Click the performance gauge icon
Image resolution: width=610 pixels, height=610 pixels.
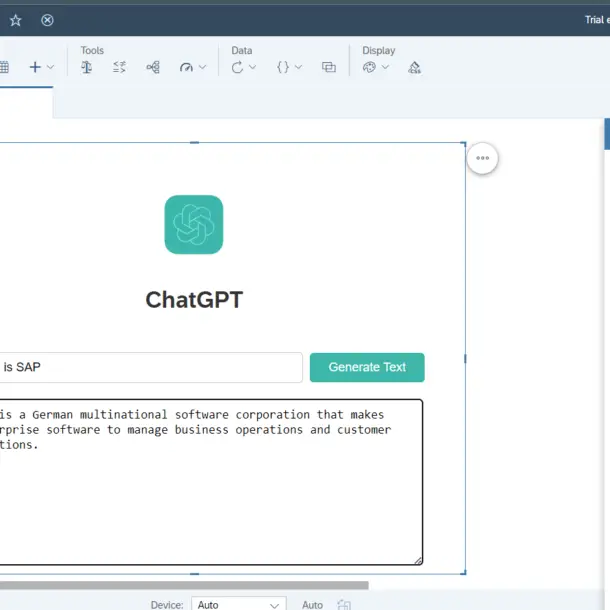[186, 67]
